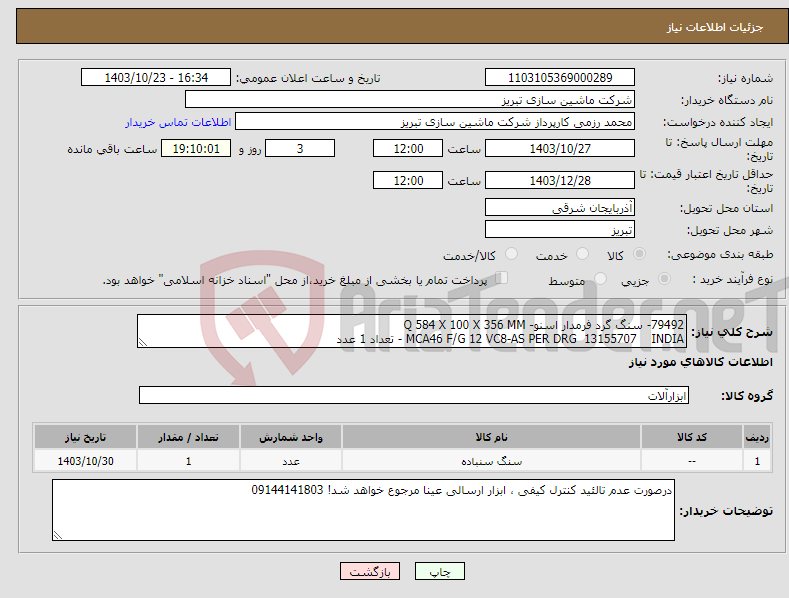Click the جزئیات اطلاعات نیاز page header
789x598 pixels.
(715, 27)
